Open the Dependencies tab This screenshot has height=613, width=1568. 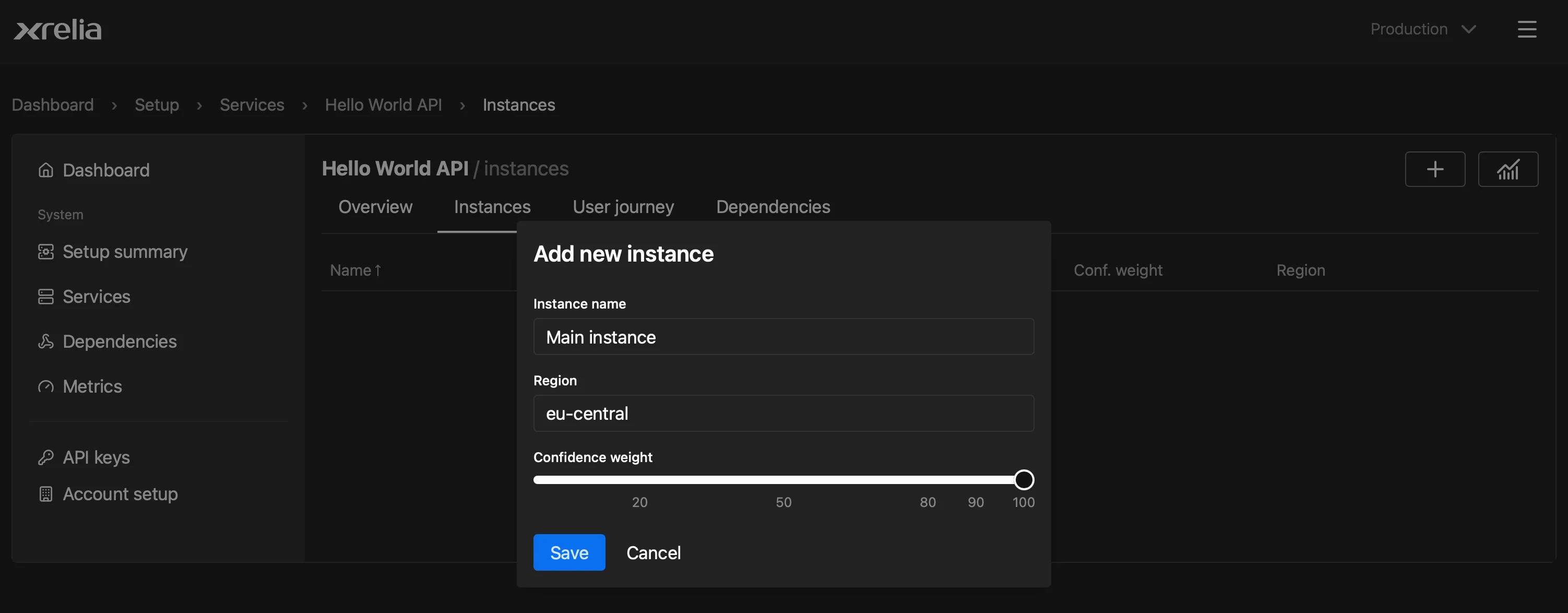(773, 207)
